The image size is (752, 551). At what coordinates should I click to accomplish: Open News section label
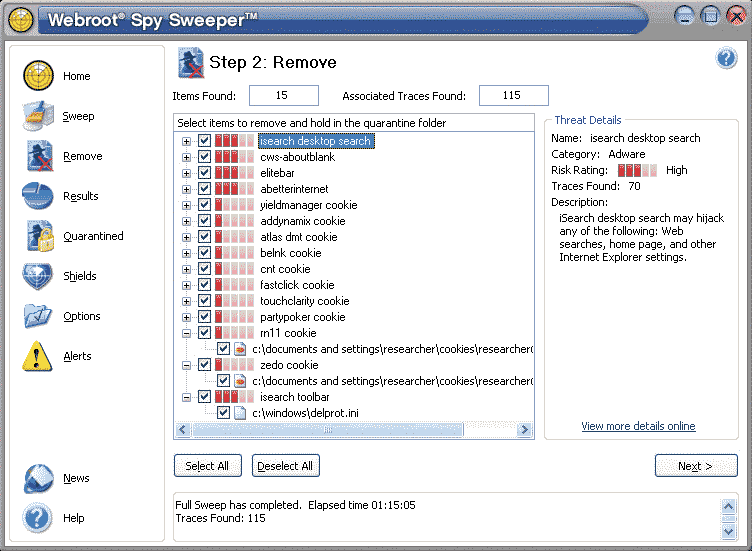coord(76,479)
